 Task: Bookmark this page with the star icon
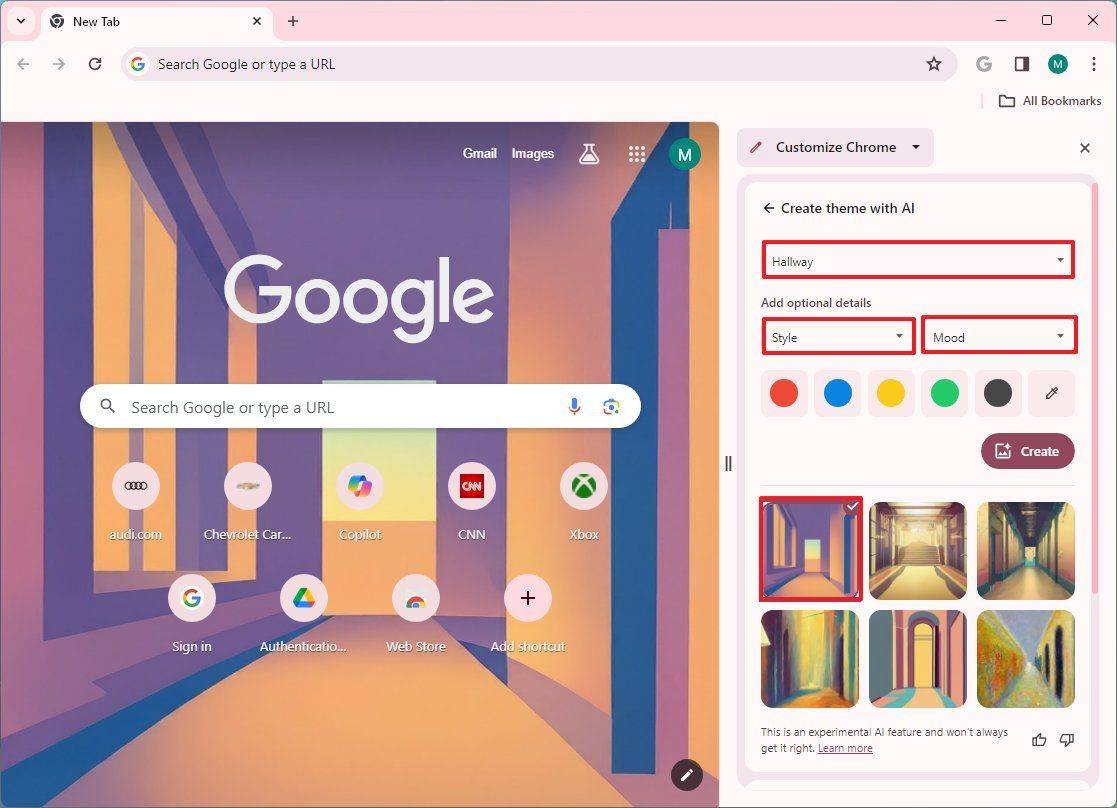tap(933, 64)
